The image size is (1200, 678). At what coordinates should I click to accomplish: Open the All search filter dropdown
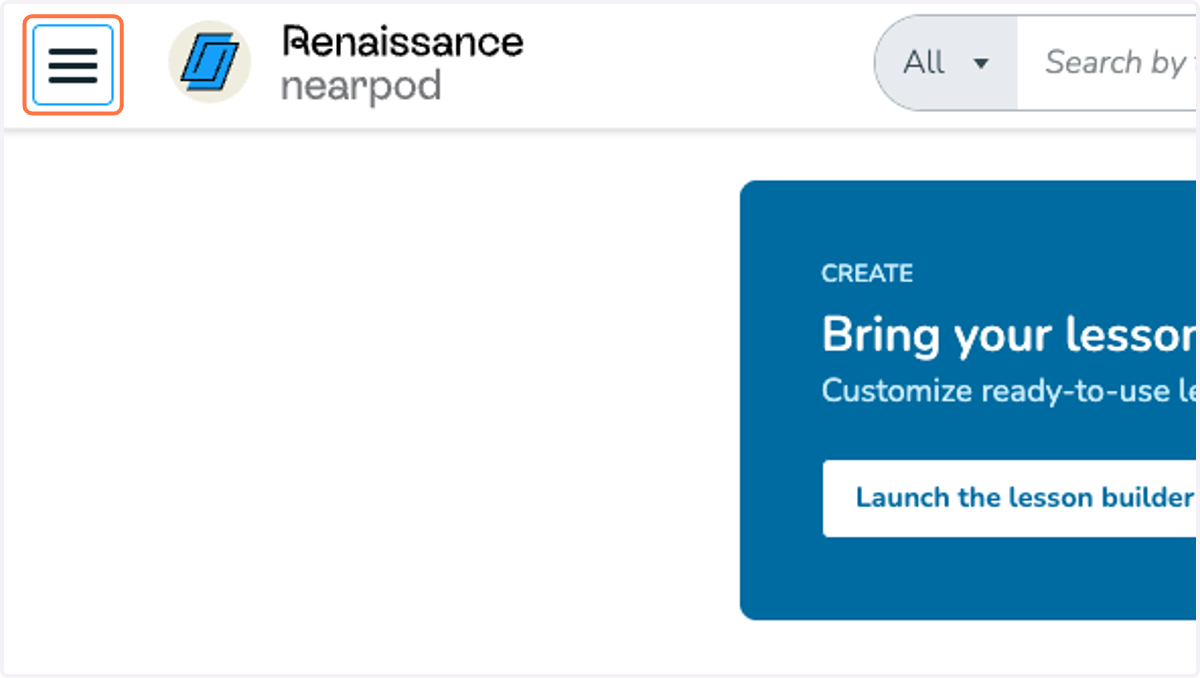946,63
